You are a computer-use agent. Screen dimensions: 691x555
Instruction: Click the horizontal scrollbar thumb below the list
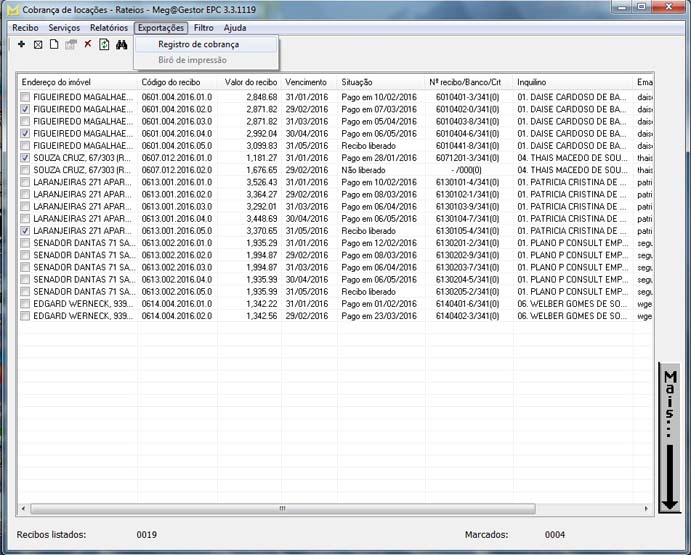coord(282,509)
